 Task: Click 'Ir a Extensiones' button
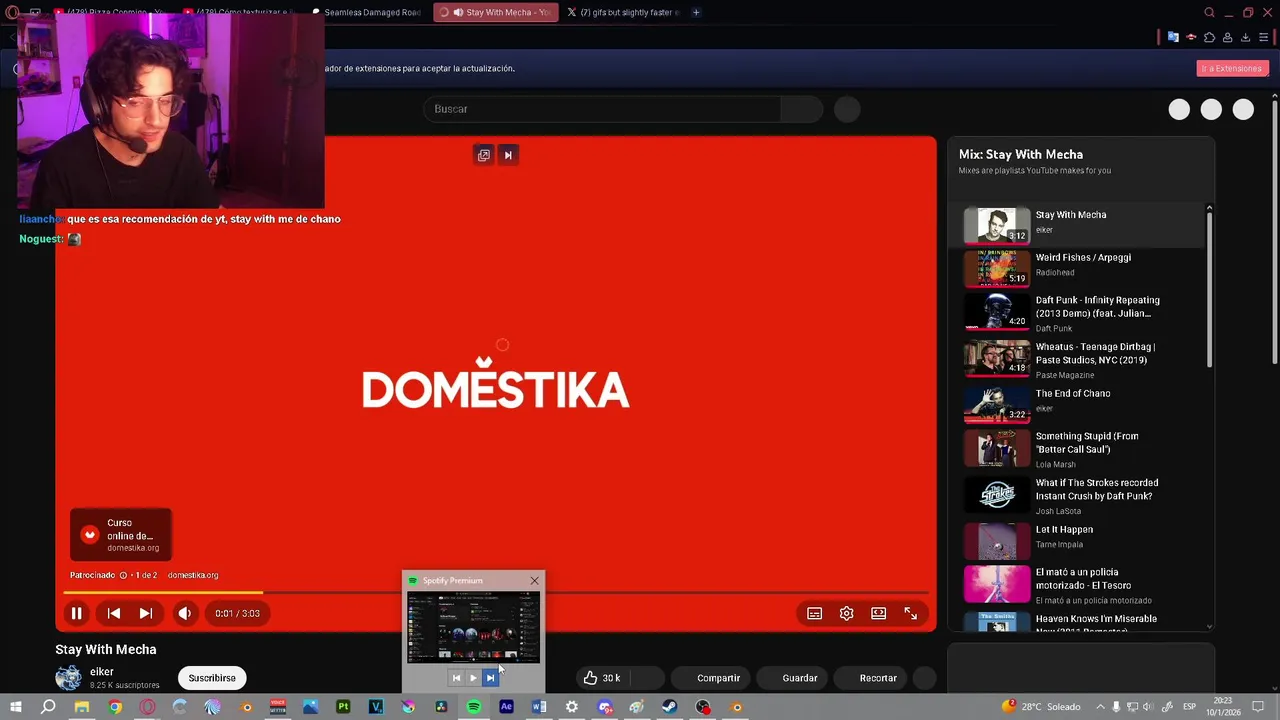1233,68
